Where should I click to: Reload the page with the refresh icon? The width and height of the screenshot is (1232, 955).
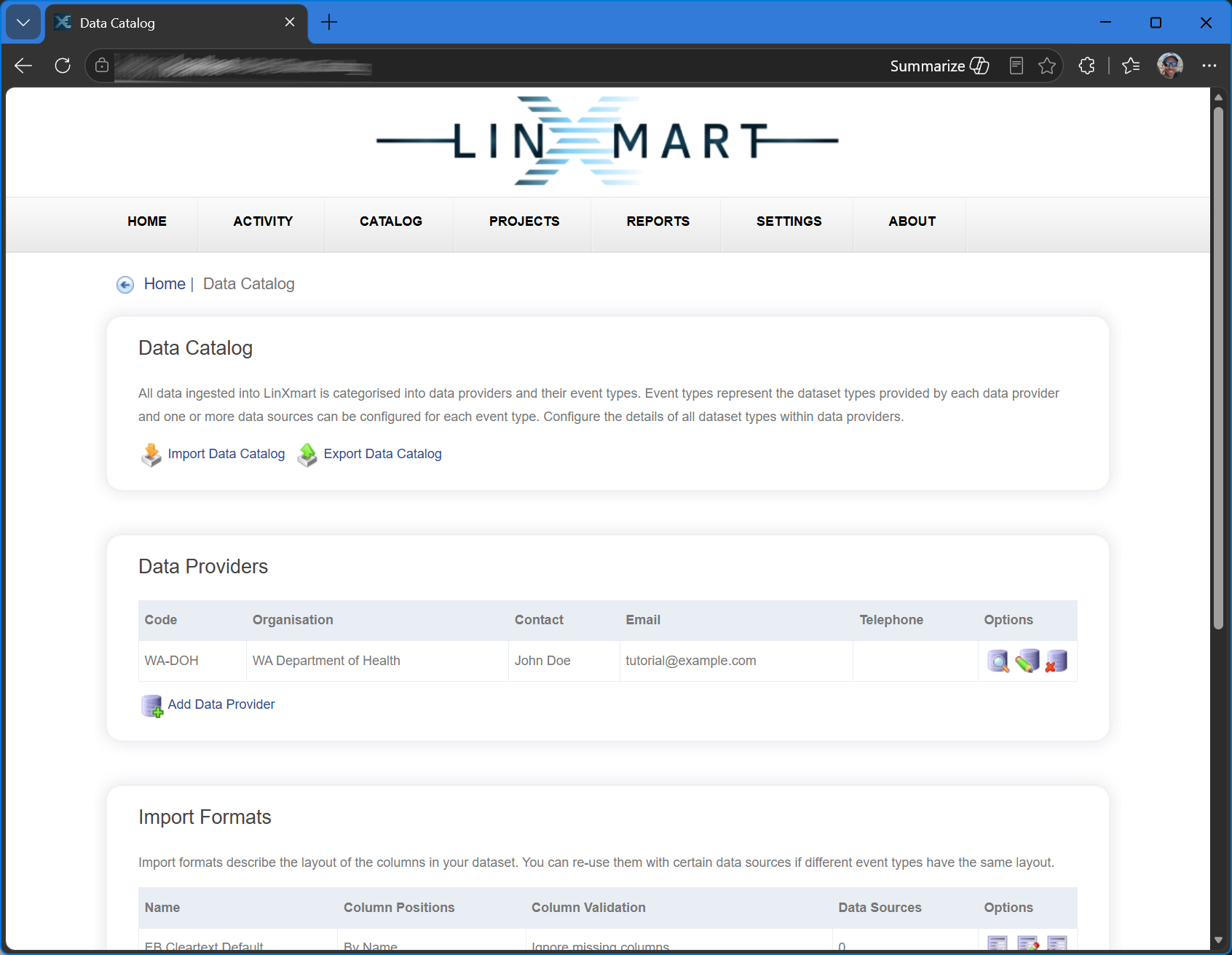coord(63,66)
